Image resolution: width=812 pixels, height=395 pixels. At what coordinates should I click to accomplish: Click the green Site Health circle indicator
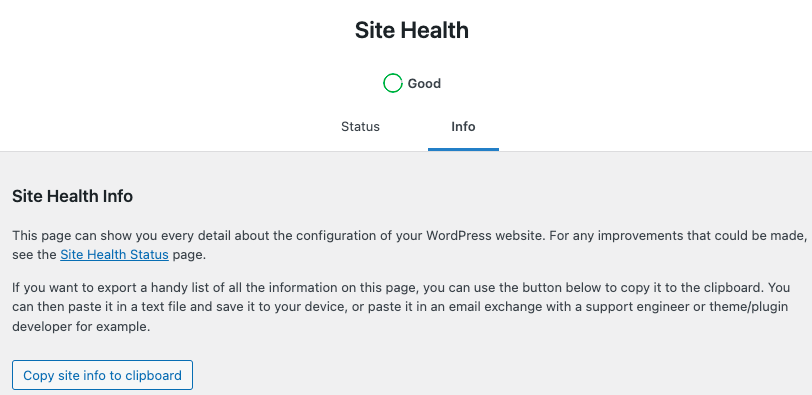point(393,83)
